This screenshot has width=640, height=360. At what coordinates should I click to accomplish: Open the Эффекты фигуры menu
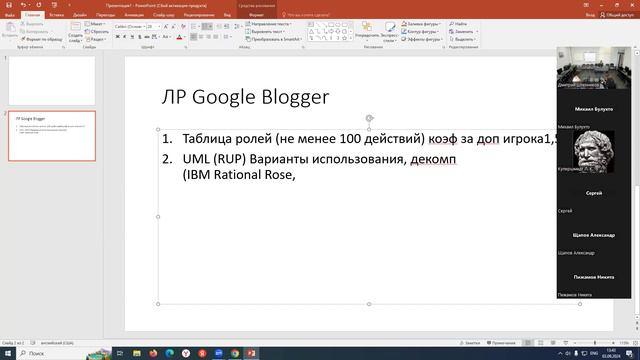tap(422, 39)
